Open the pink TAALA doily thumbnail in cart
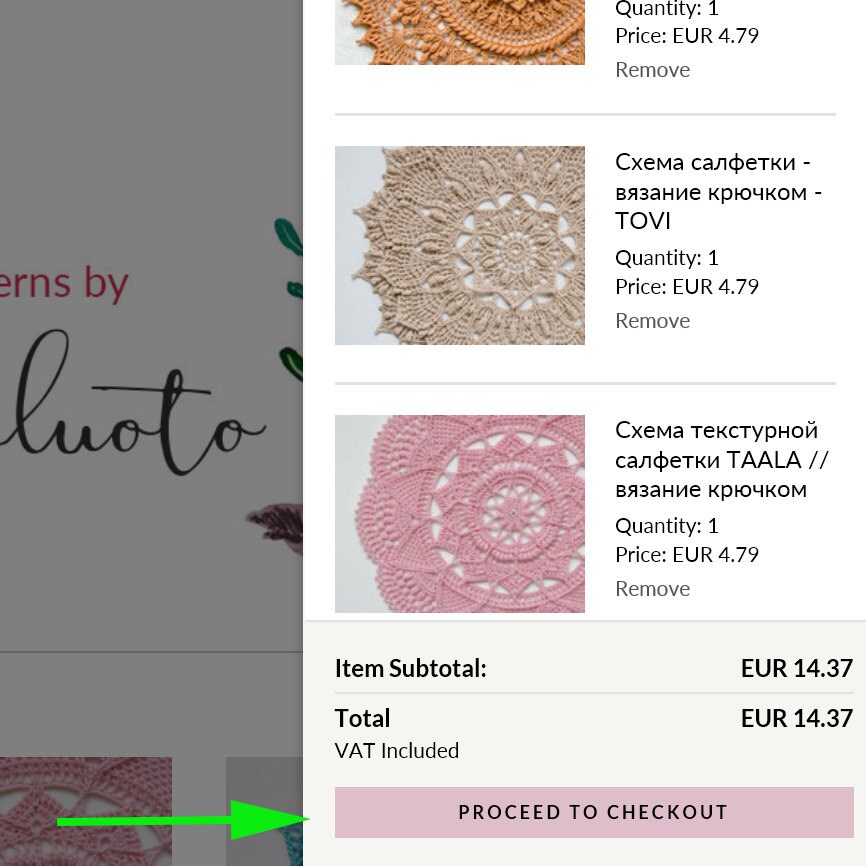866x866 pixels. click(460, 514)
